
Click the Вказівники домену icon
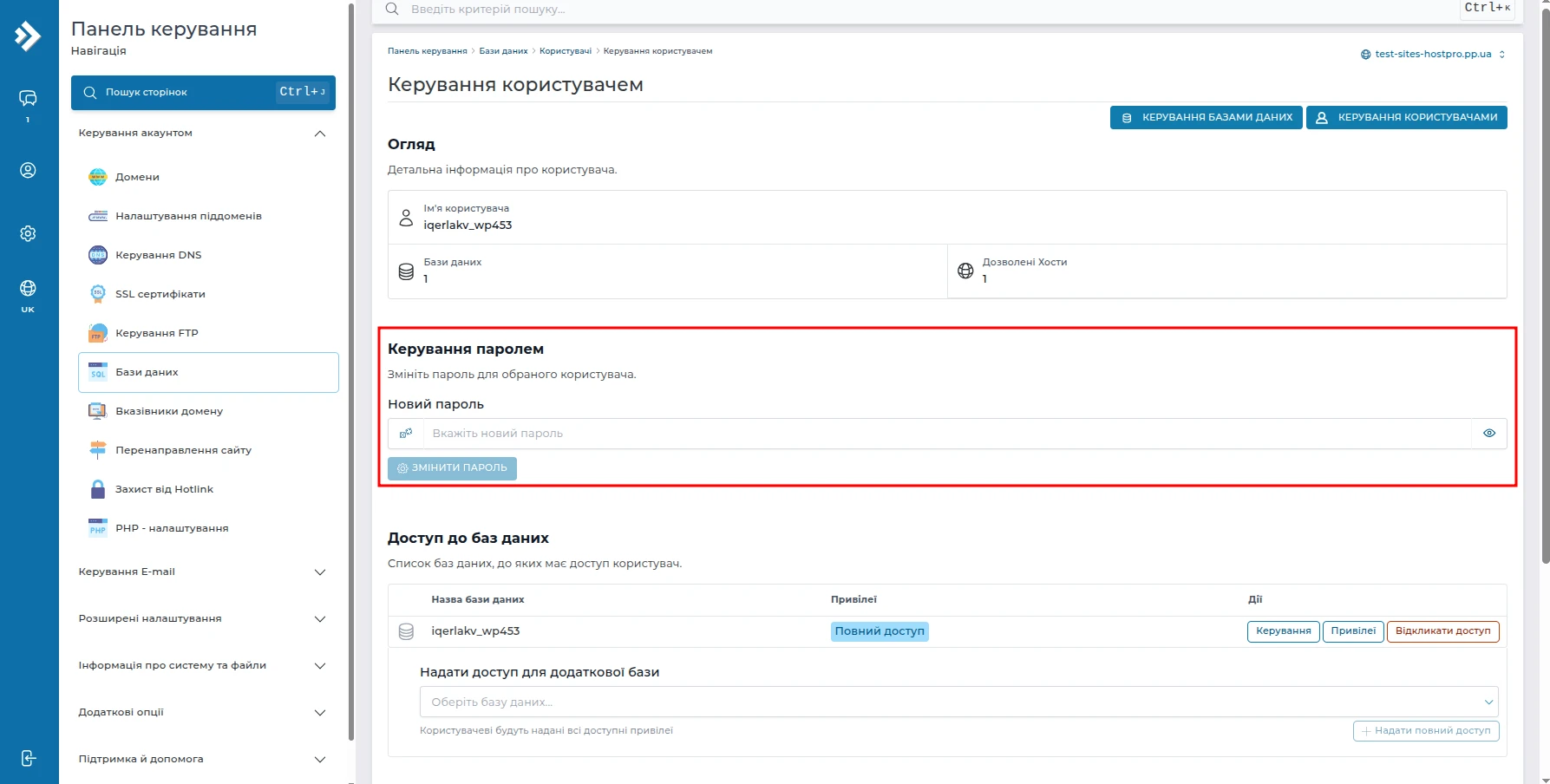click(x=98, y=411)
